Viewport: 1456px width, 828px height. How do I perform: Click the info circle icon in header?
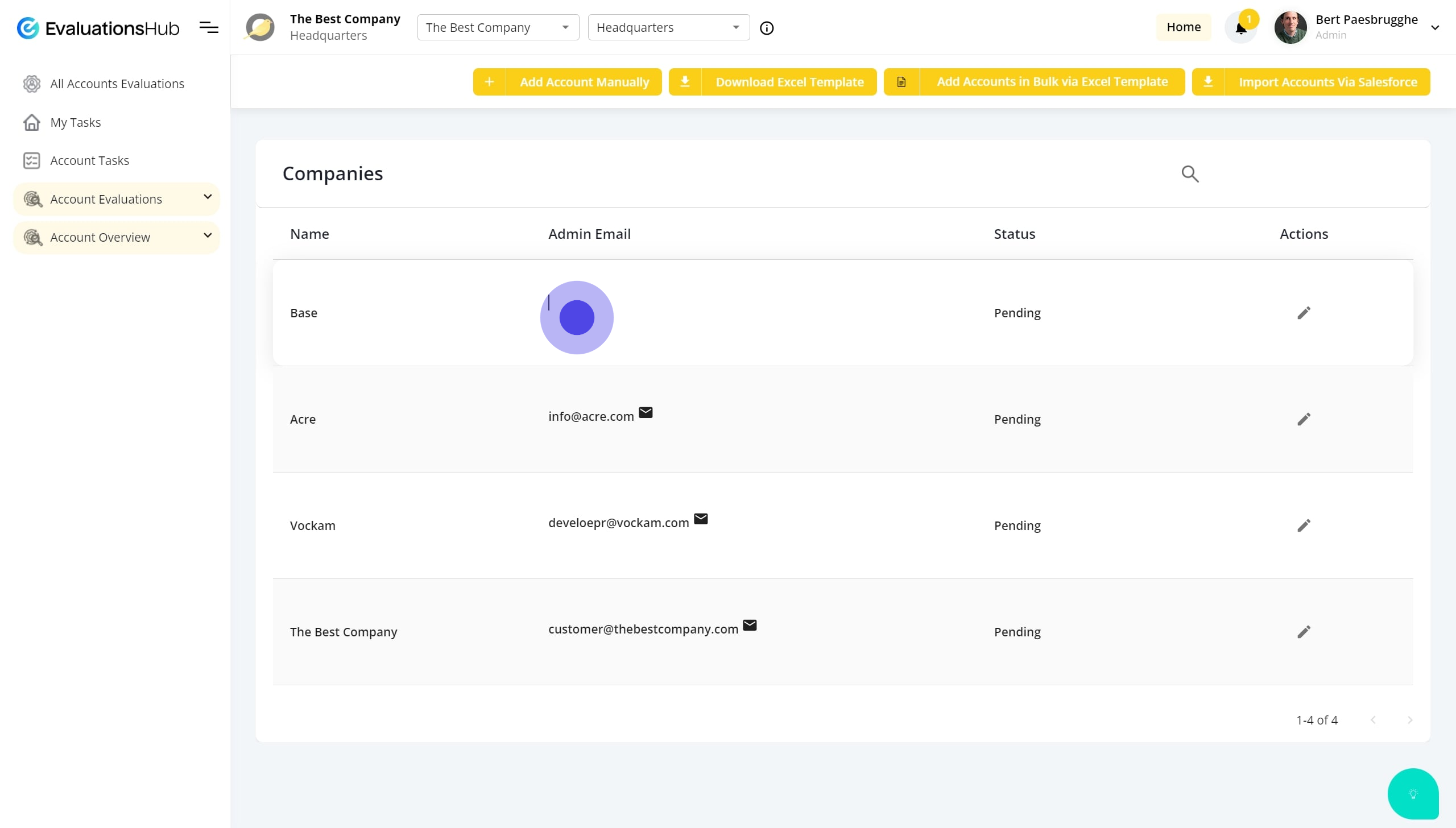coord(767,28)
